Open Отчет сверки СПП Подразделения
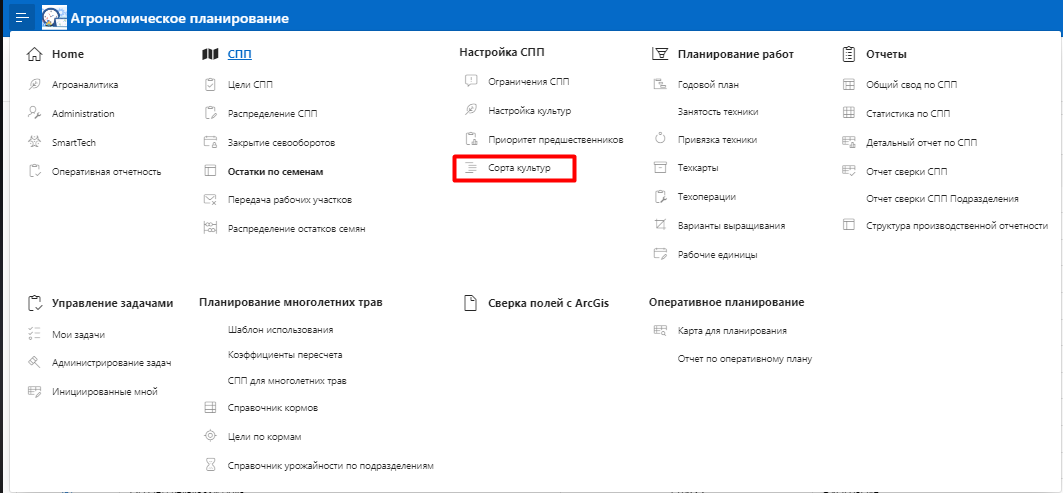This screenshot has height=493, width=1063. (942, 198)
